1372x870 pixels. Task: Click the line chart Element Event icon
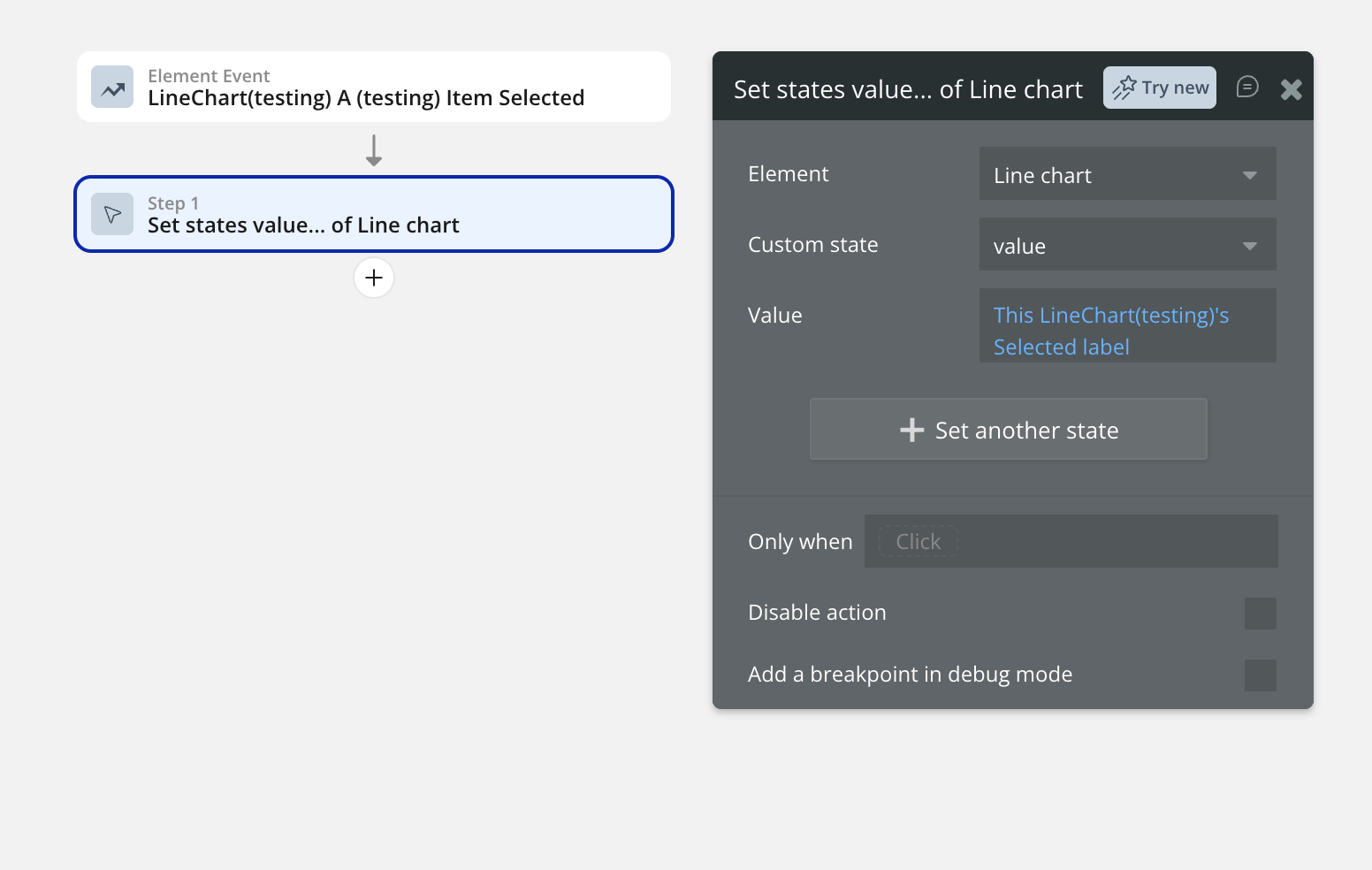coord(112,87)
